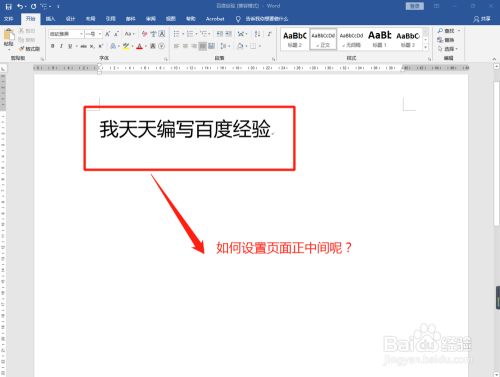Switch to the 引用 (References) tab
Screen dimensions: 500x377
[x=110, y=19]
